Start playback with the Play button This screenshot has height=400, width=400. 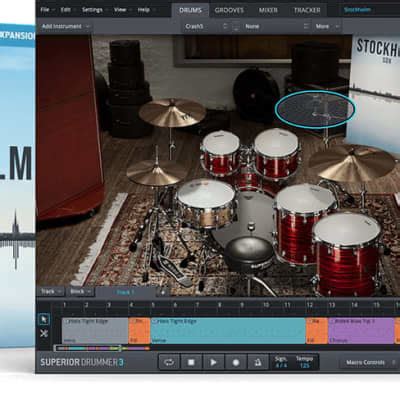pos(213,362)
